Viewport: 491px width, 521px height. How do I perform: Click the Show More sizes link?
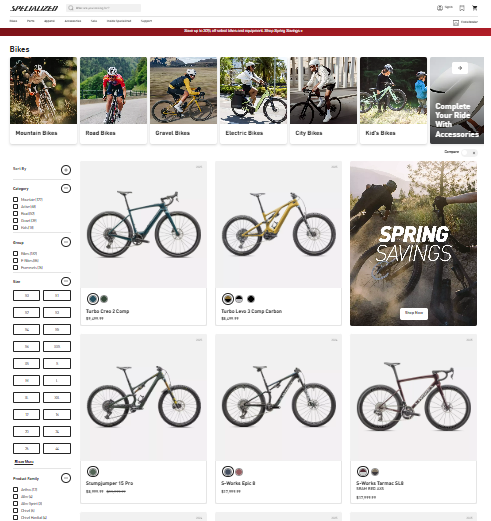(24, 462)
